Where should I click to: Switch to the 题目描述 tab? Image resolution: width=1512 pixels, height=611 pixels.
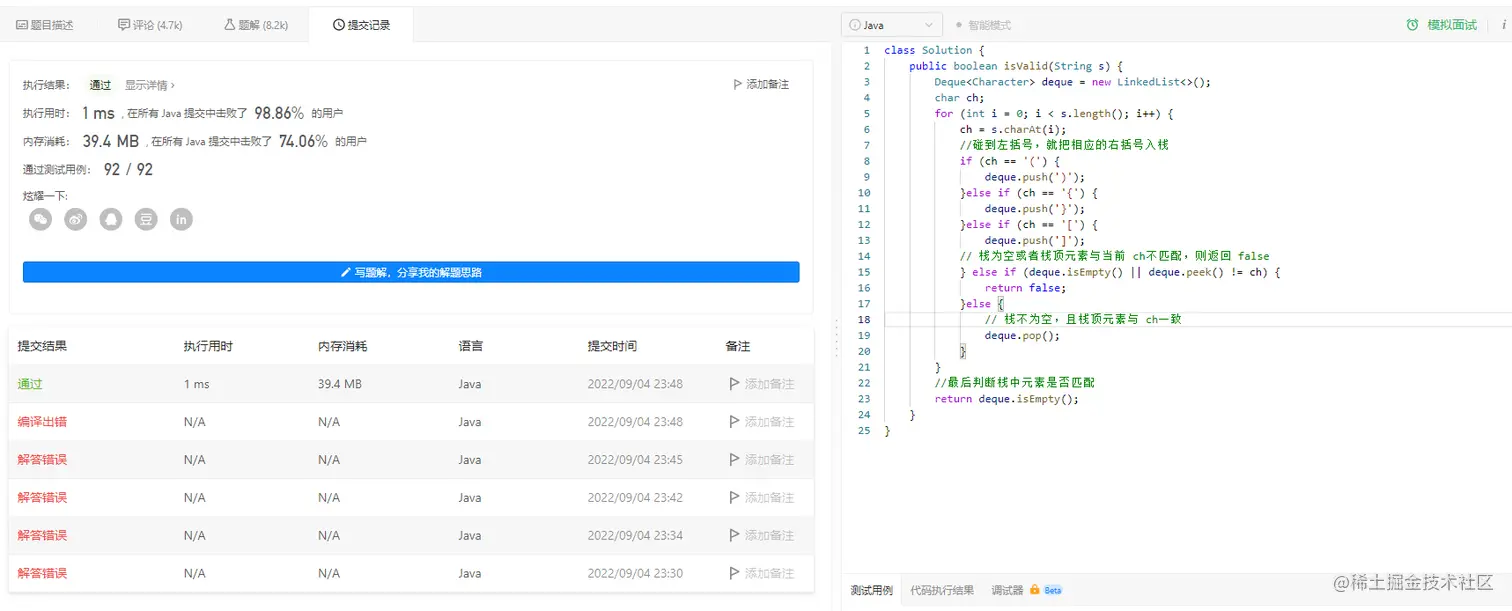point(45,25)
